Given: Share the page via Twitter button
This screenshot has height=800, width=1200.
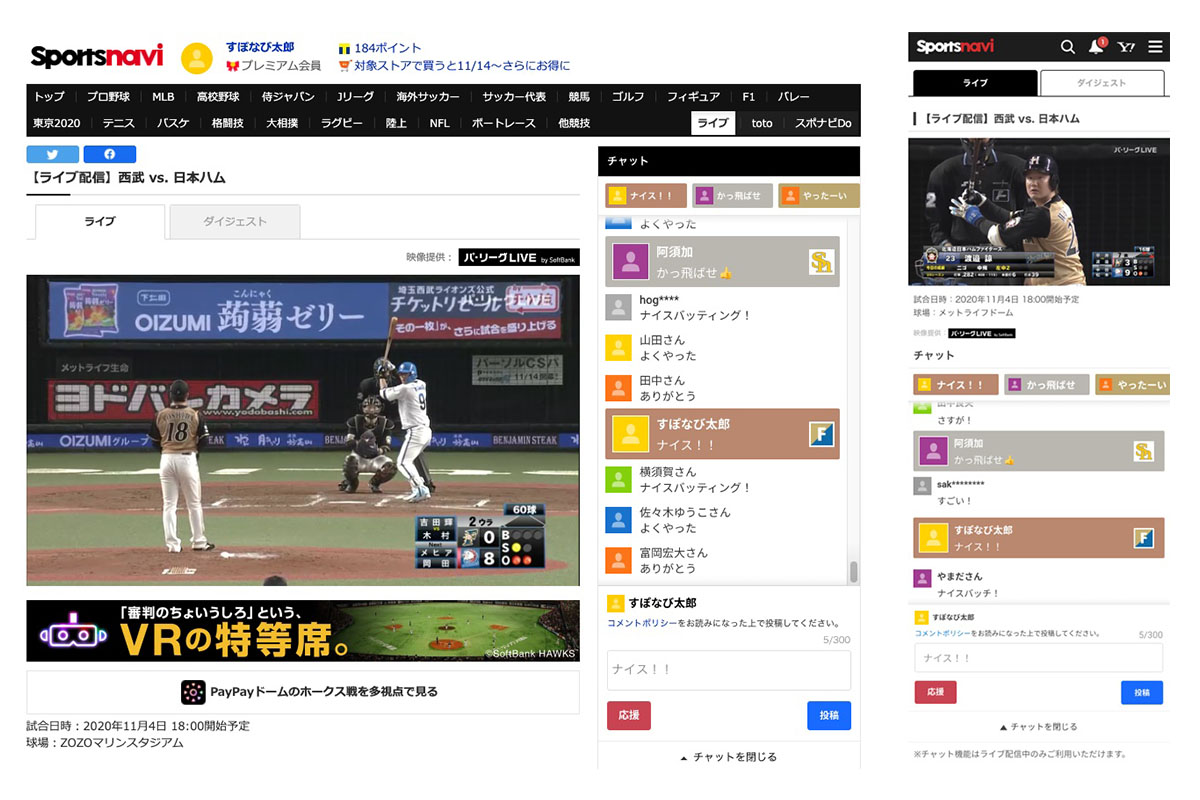Looking at the screenshot, I should (52, 154).
